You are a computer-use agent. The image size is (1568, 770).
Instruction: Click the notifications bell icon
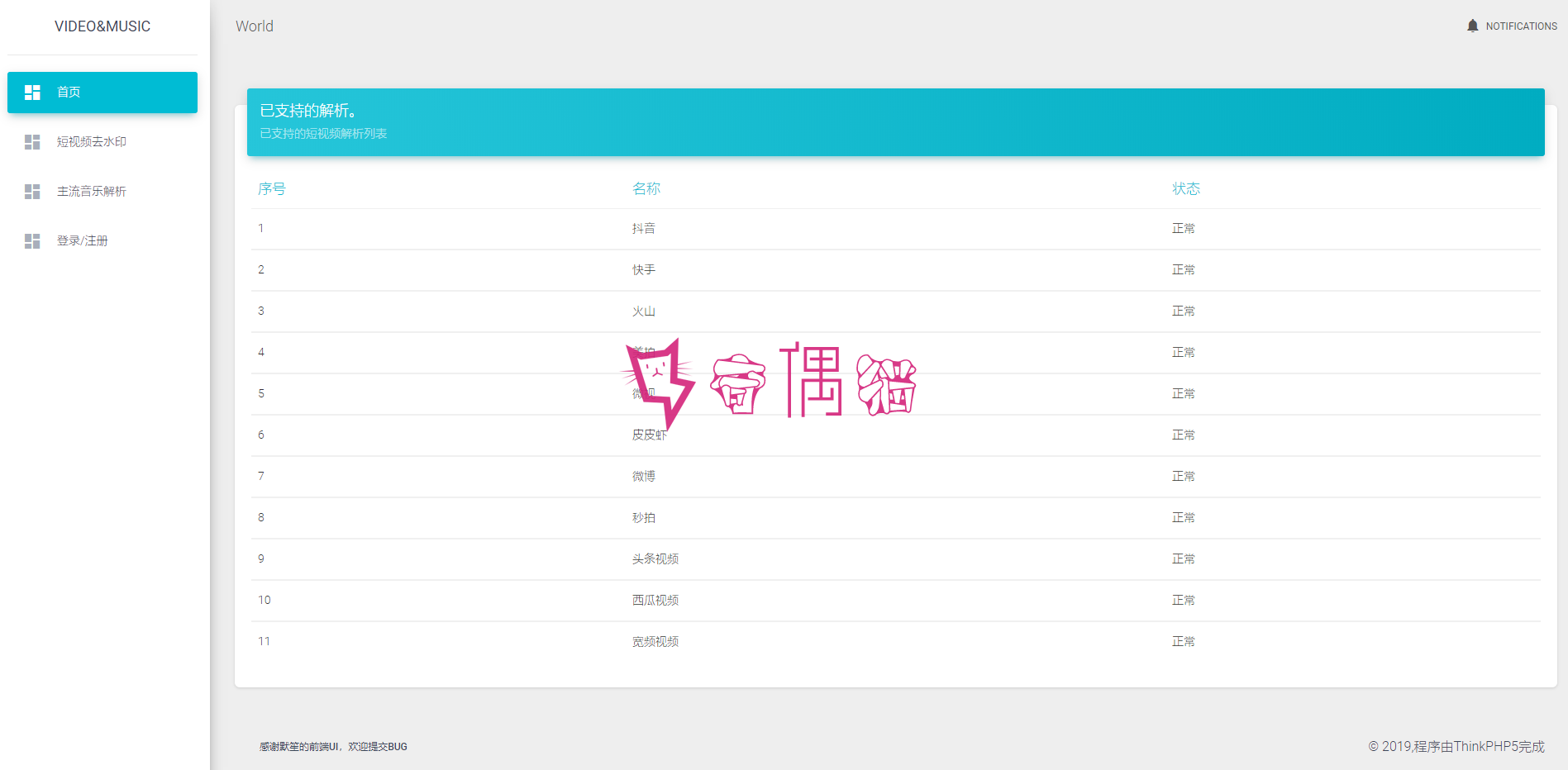tap(1472, 26)
